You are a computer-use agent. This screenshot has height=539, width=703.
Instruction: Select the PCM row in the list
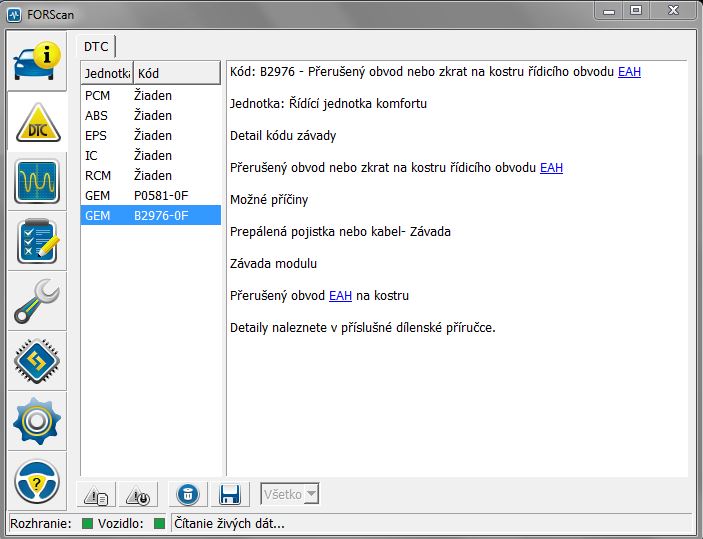(150, 95)
